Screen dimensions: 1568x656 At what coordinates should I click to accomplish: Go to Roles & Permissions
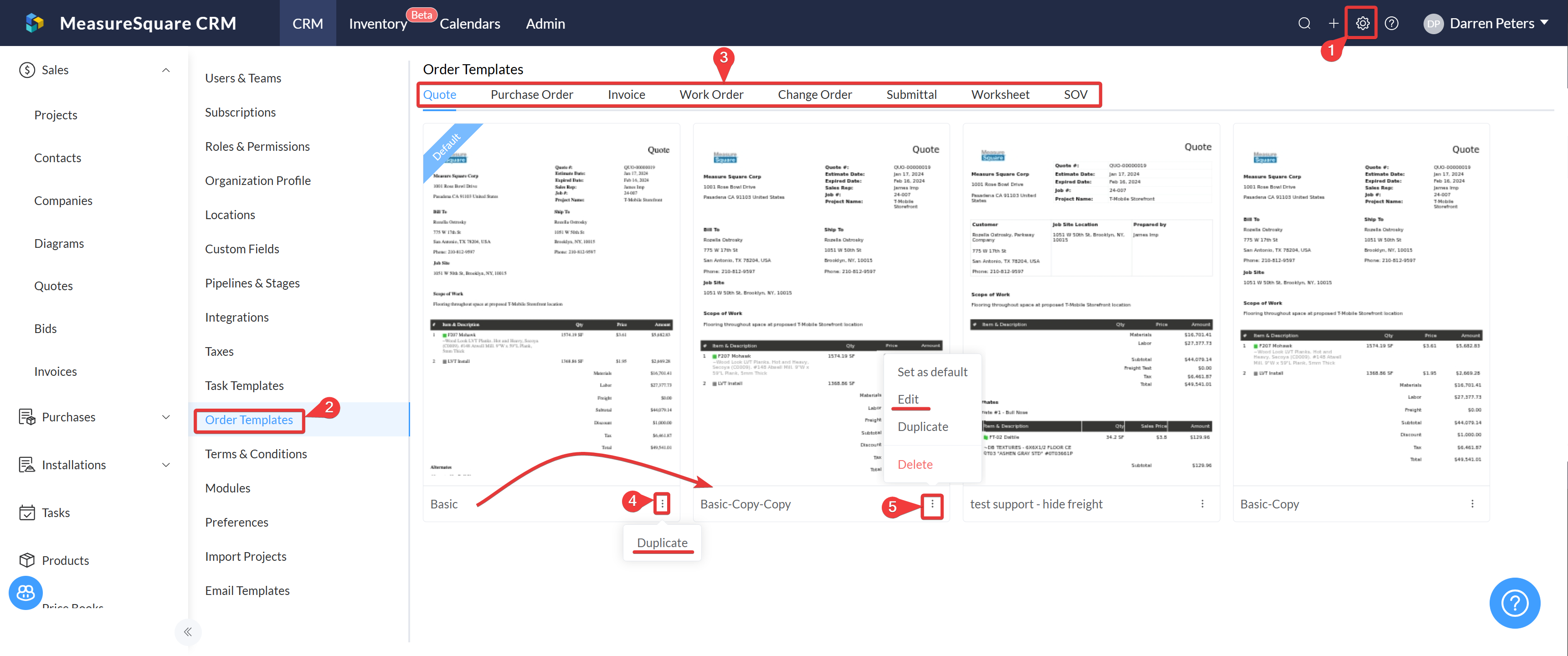(x=257, y=146)
